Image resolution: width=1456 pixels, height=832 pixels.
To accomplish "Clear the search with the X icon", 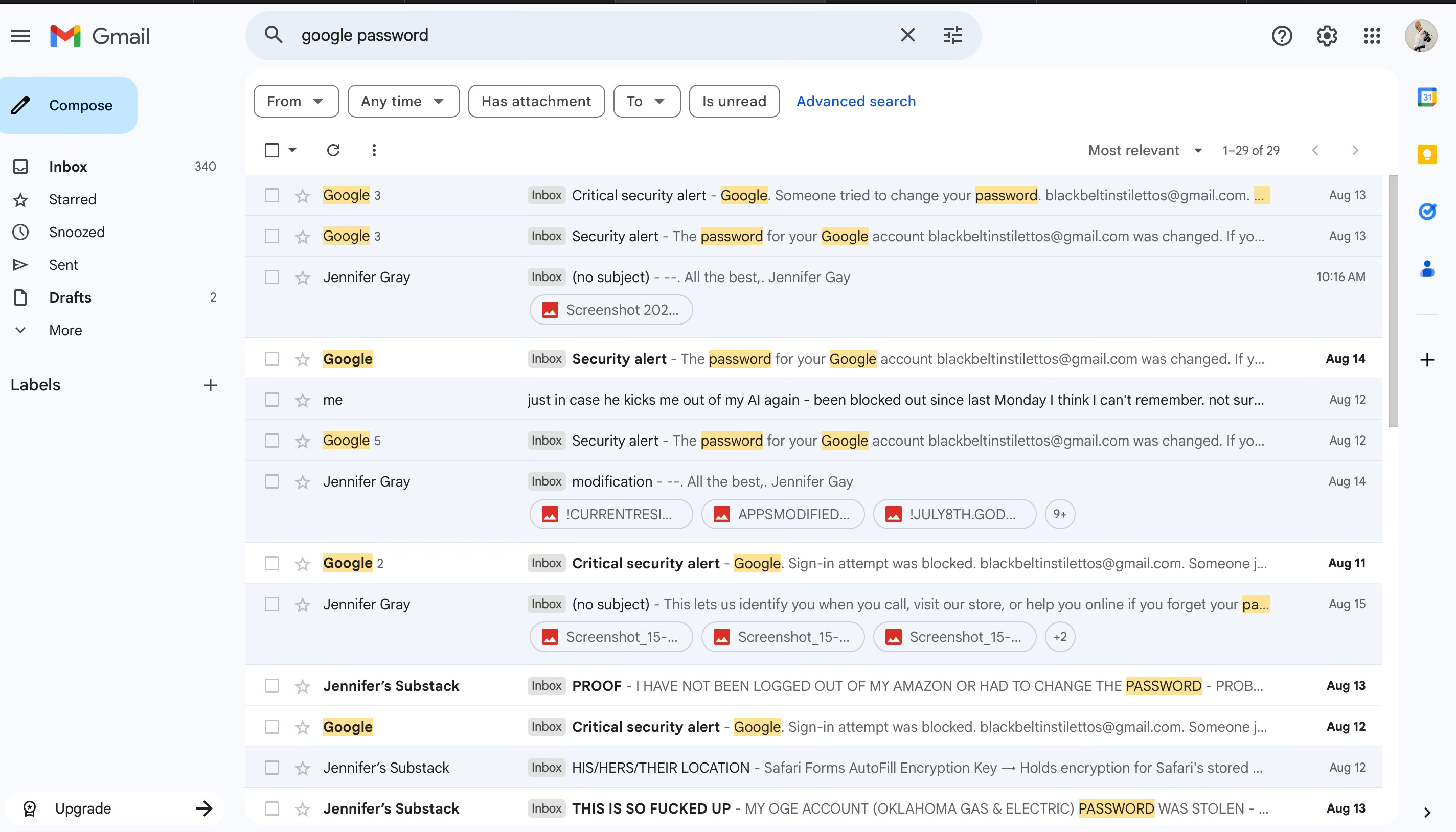I will coord(907,35).
